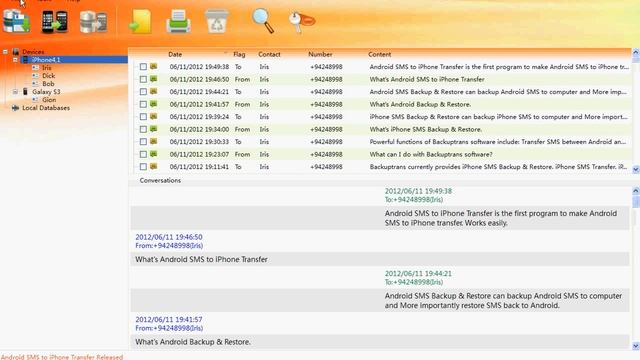Collapse the Galaxy S3 tree node
Viewport: 640px width, 360px height.
(x=16, y=92)
